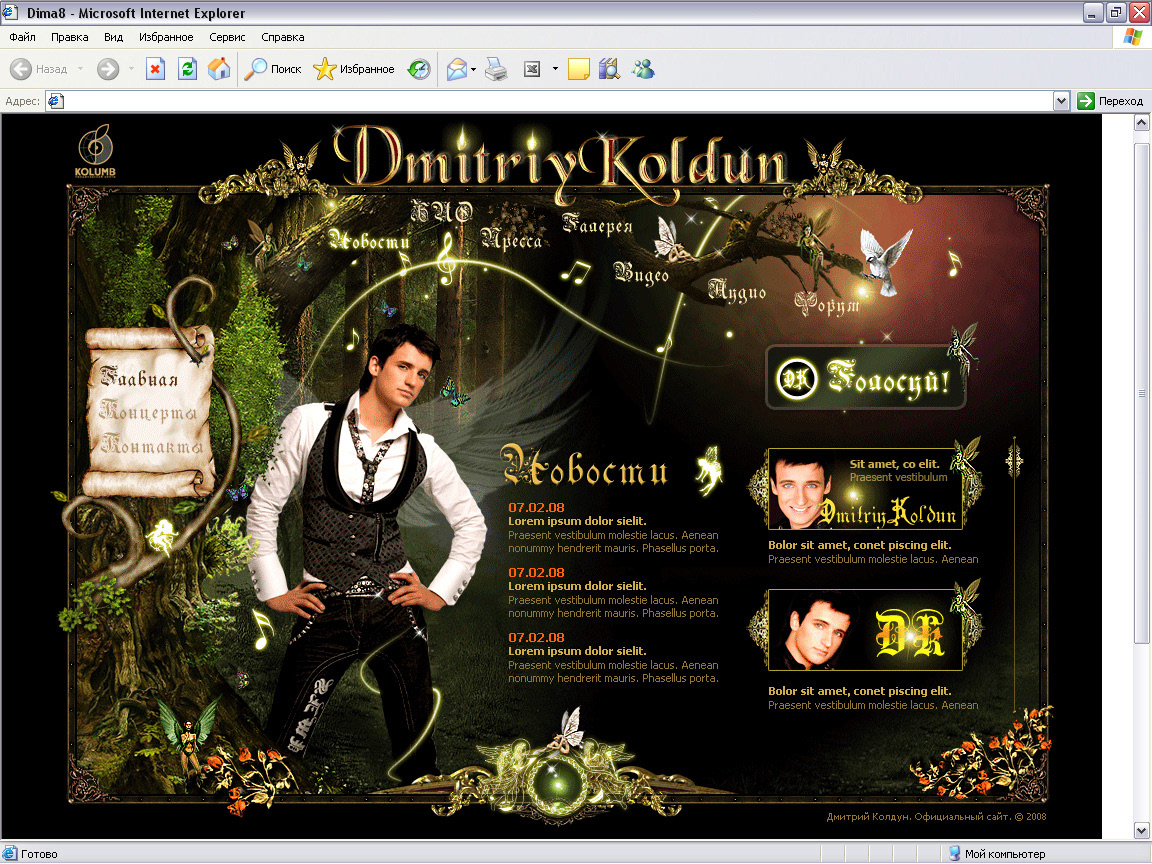This screenshot has width=1152, height=864.
Task: Expand the Mail button dropdown arrow
Action: tap(473, 69)
